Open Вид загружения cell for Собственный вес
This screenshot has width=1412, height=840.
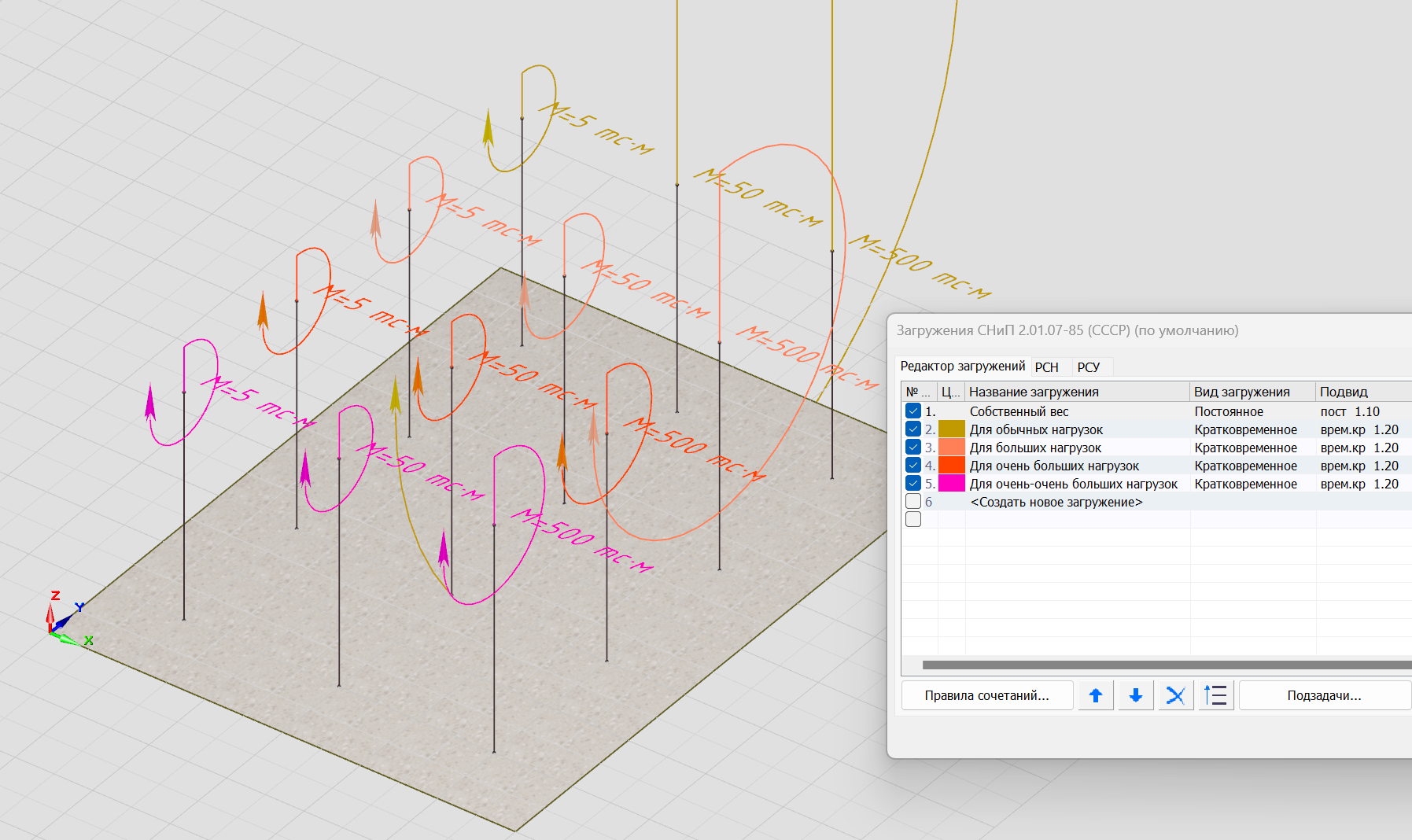pyautogui.click(x=1229, y=411)
